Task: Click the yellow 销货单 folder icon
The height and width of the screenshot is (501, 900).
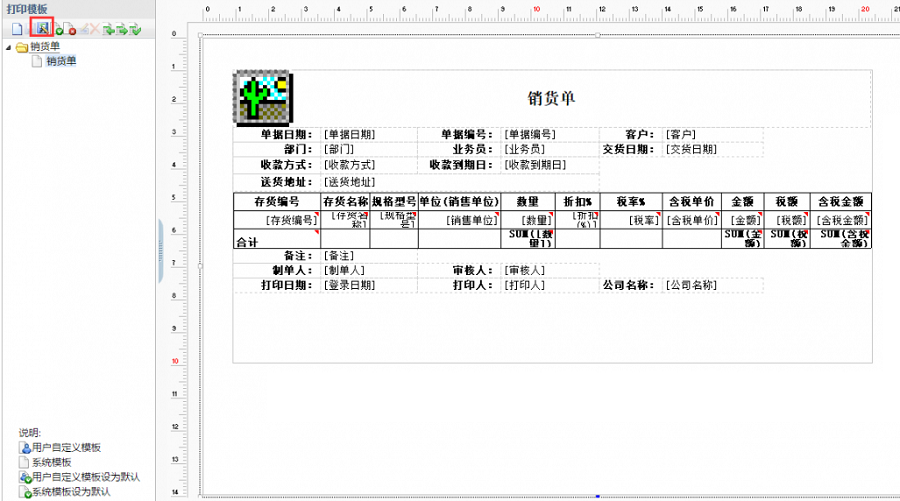Action: tap(22, 47)
